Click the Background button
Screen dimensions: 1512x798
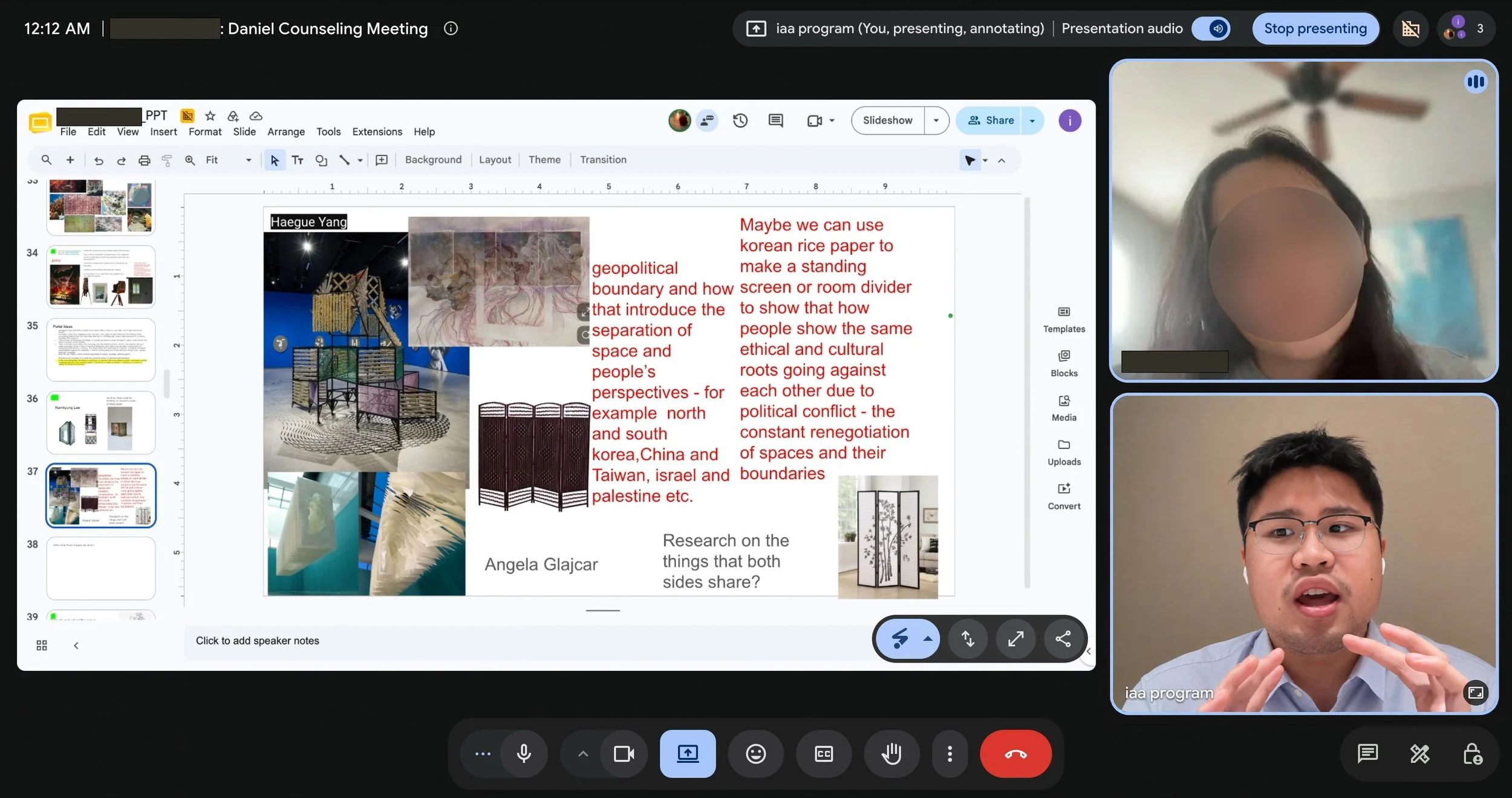pyautogui.click(x=433, y=160)
